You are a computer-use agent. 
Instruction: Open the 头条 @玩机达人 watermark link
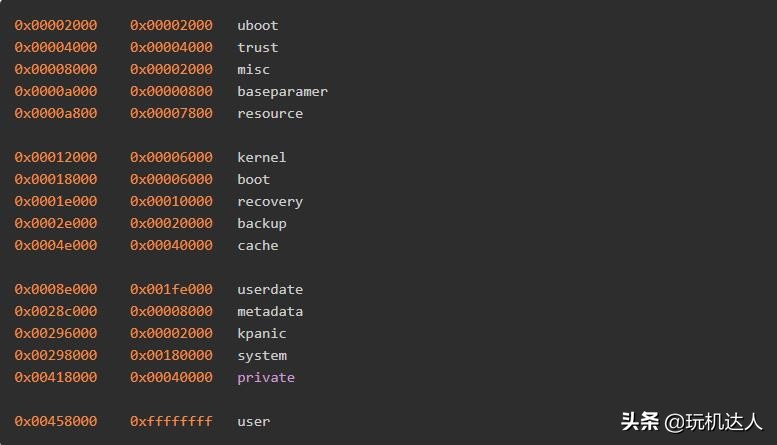(691, 421)
